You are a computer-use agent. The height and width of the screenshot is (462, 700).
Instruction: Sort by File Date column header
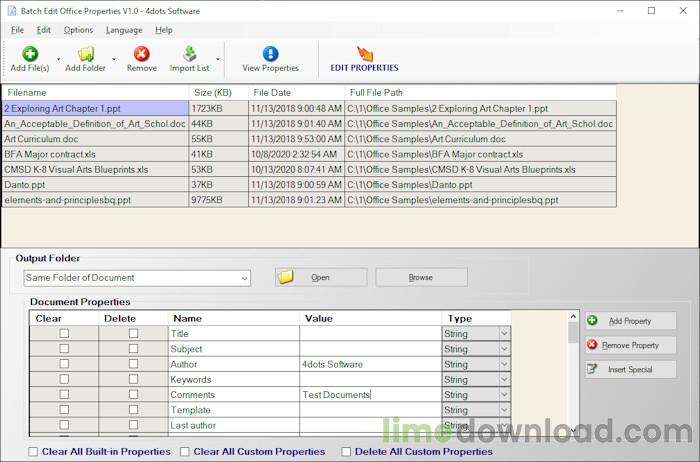click(296, 92)
